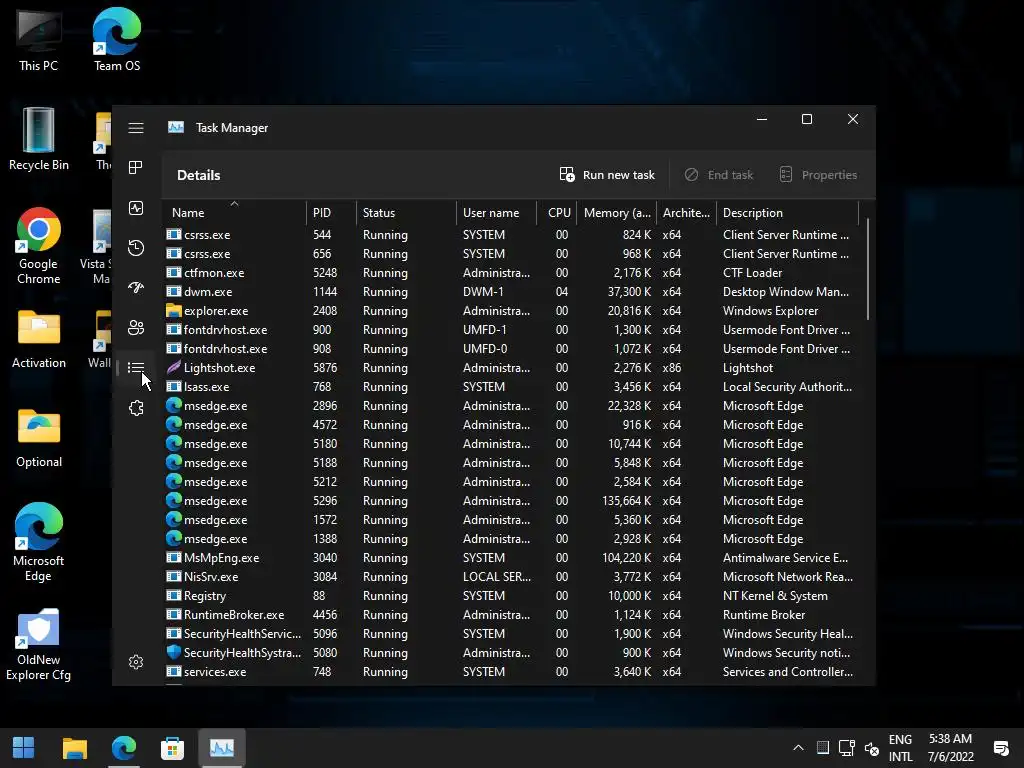The height and width of the screenshot is (768, 1024).
Task: Select the RuntimeBroker.exe process
Action: pyautogui.click(x=513, y=615)
